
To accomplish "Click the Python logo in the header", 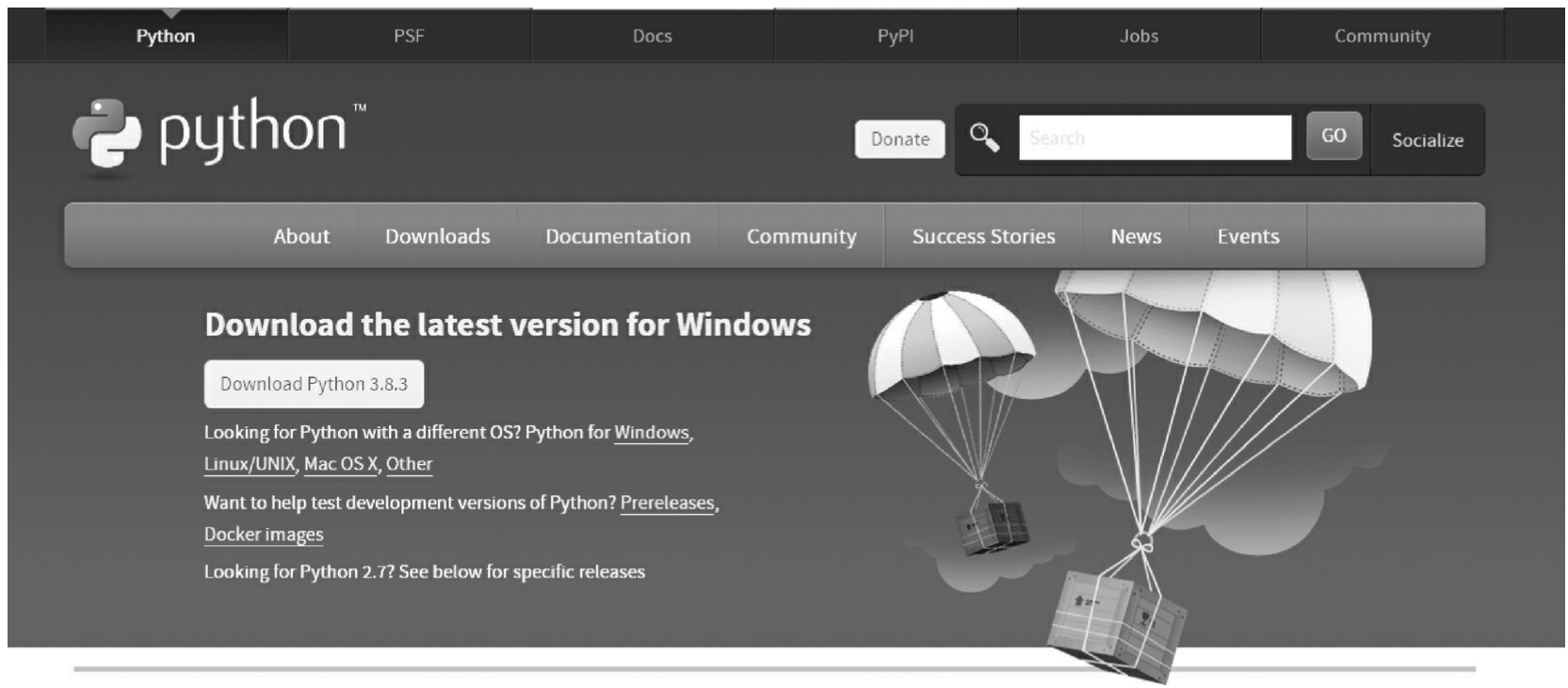I will pos(218,135).
